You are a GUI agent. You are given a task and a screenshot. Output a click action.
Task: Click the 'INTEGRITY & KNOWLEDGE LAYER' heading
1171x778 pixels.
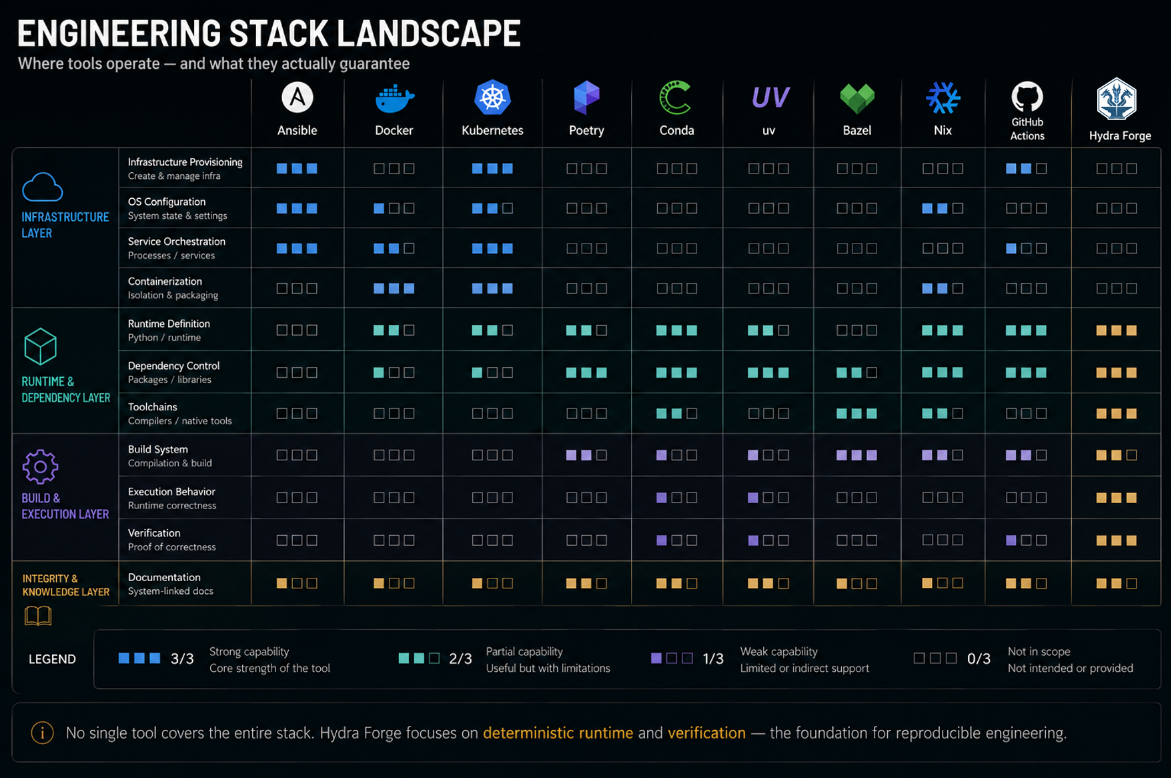coord(66,585)
